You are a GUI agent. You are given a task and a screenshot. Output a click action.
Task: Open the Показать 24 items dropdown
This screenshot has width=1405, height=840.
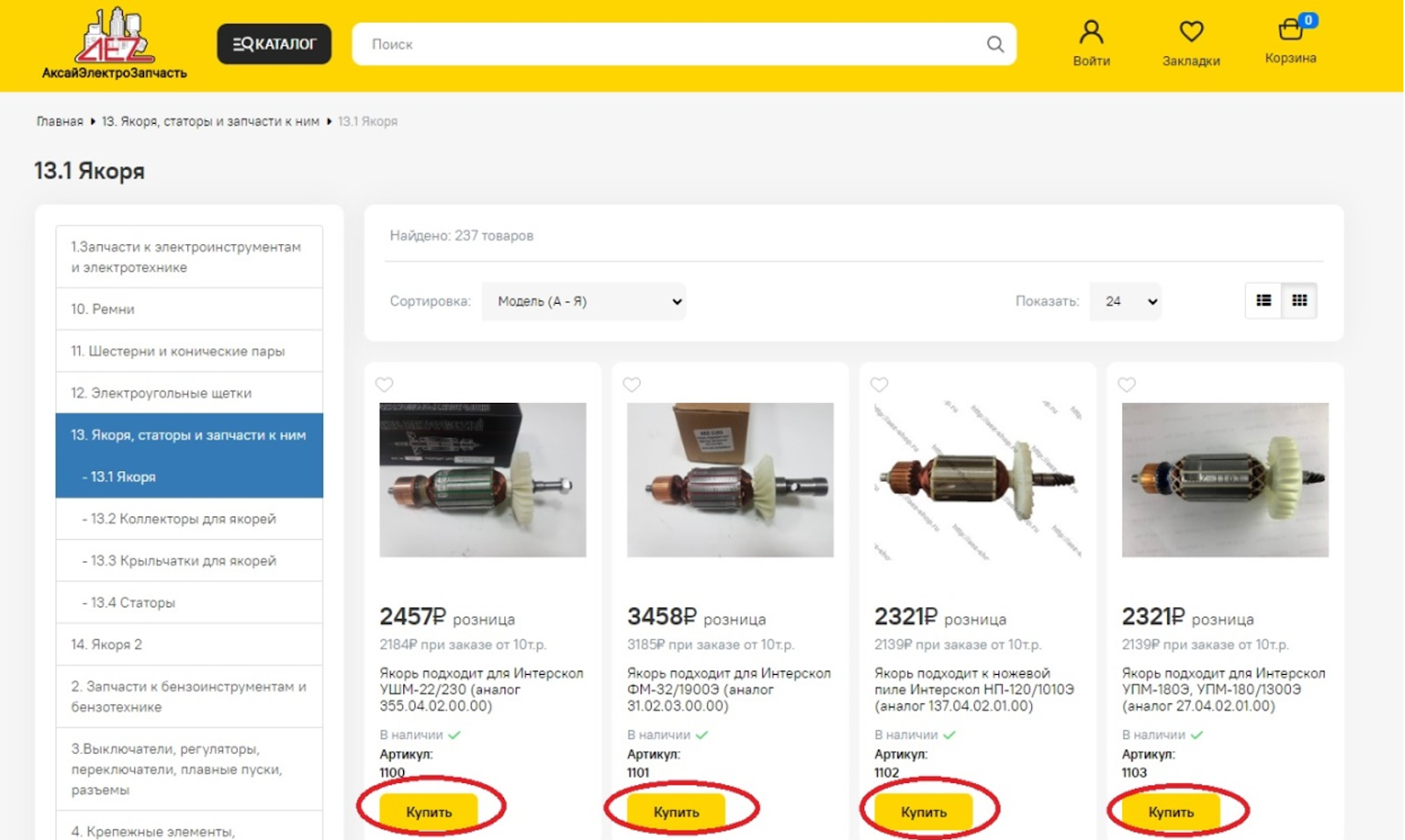(1126, 301)
